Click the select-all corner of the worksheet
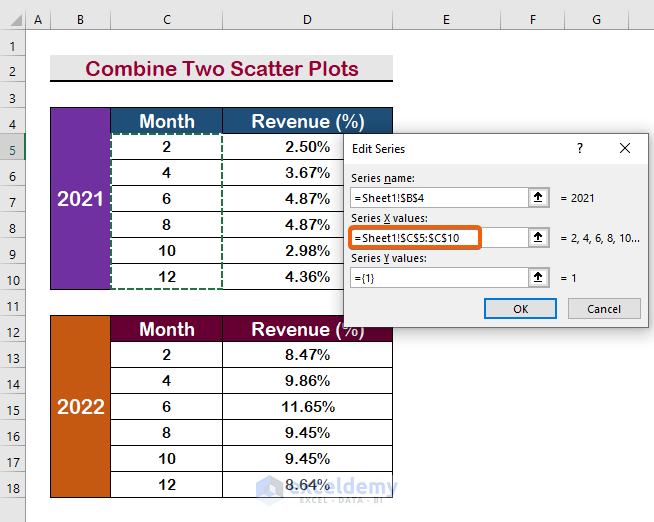This screenshot has width=654, height=522. click(12, 19)
